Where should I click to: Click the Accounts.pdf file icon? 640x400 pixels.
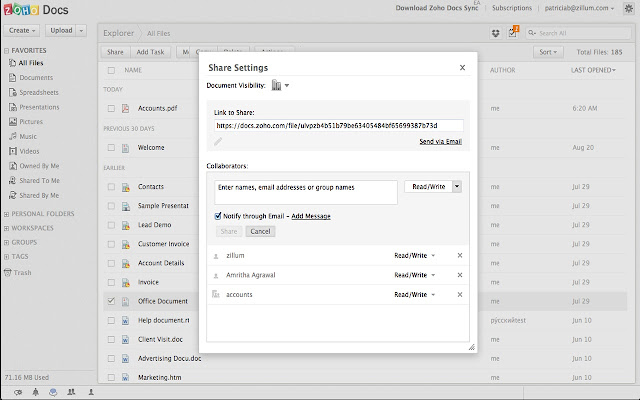click(125, 108)
